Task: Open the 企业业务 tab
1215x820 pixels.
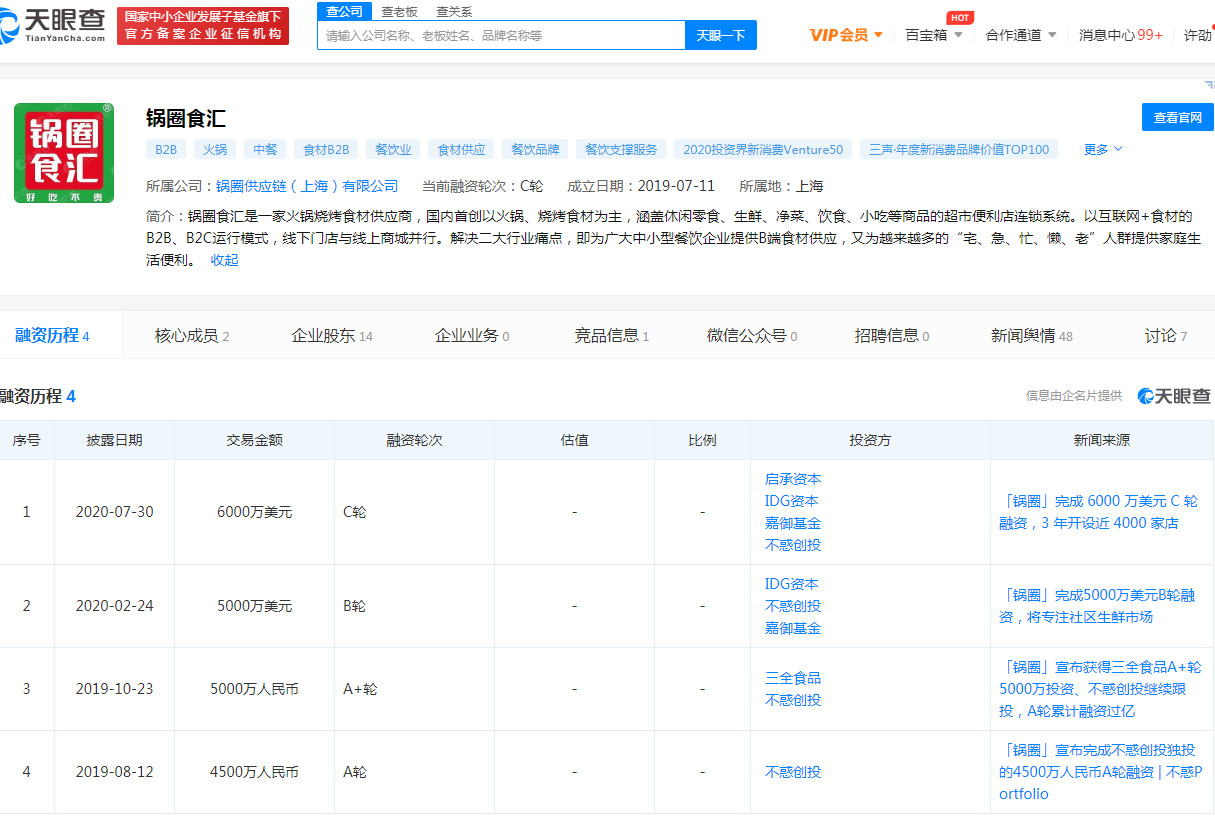Action: (472, 336)
